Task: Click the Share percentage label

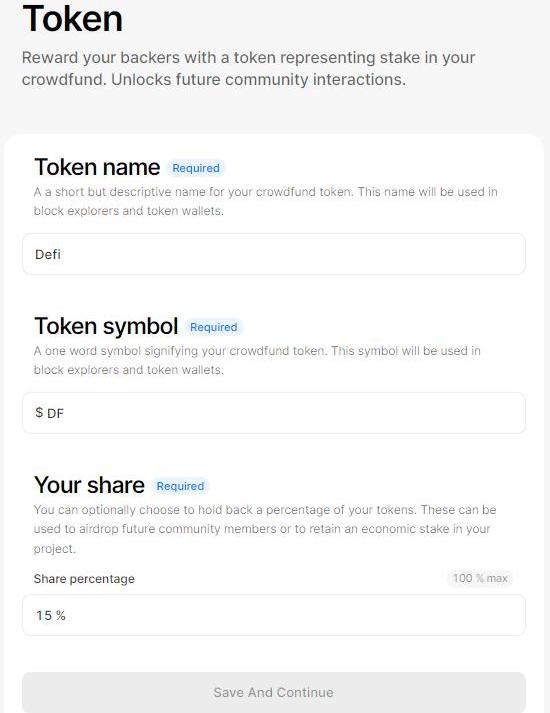Action: pos(84,579)
